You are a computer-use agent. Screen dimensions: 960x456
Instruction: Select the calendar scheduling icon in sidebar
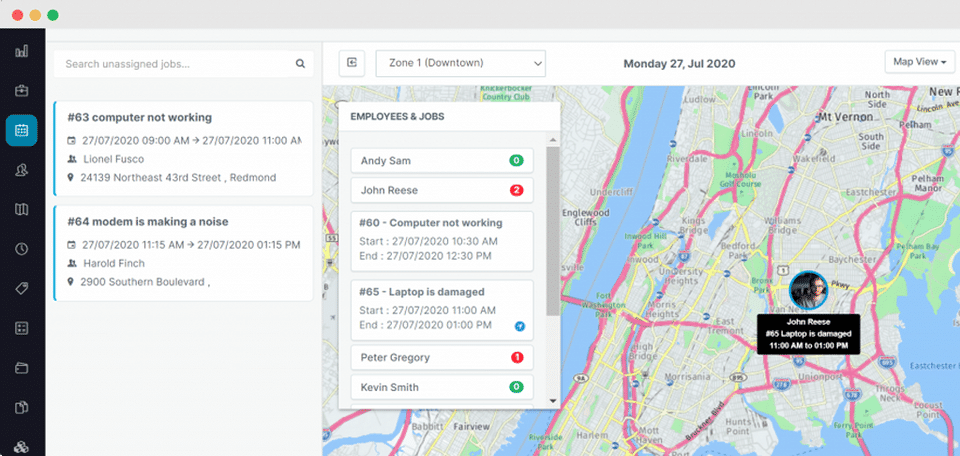pos(21,130)
